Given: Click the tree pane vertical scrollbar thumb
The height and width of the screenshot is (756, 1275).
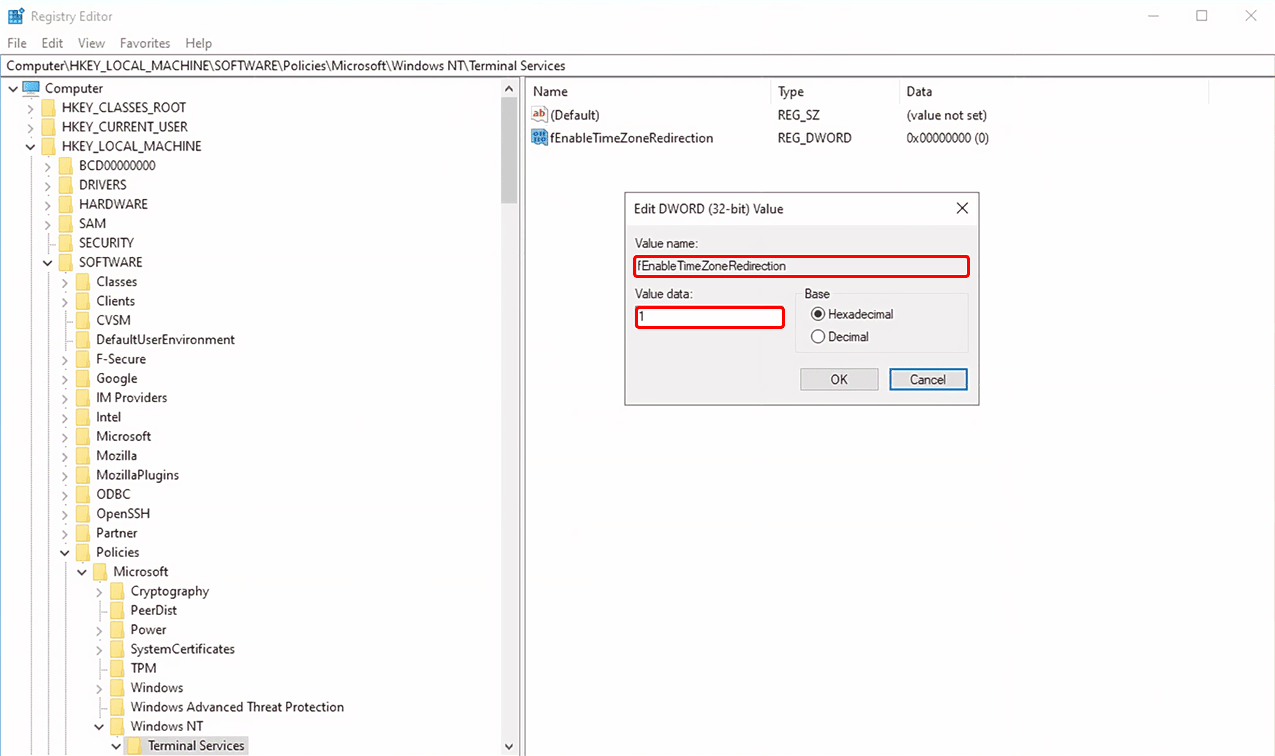Looking at the screenshot, I should click(509, 150).
